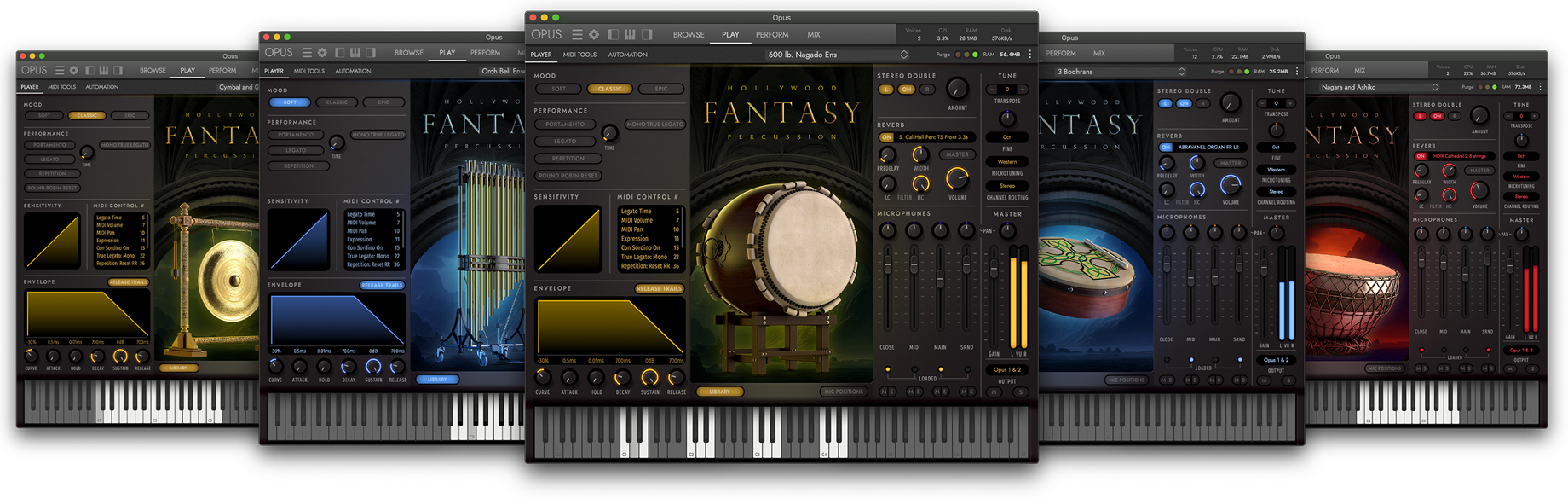The image size is (1568, 499).
Task: Click the envelope DECAY knob in the front window
Action: tap(622, 377)
